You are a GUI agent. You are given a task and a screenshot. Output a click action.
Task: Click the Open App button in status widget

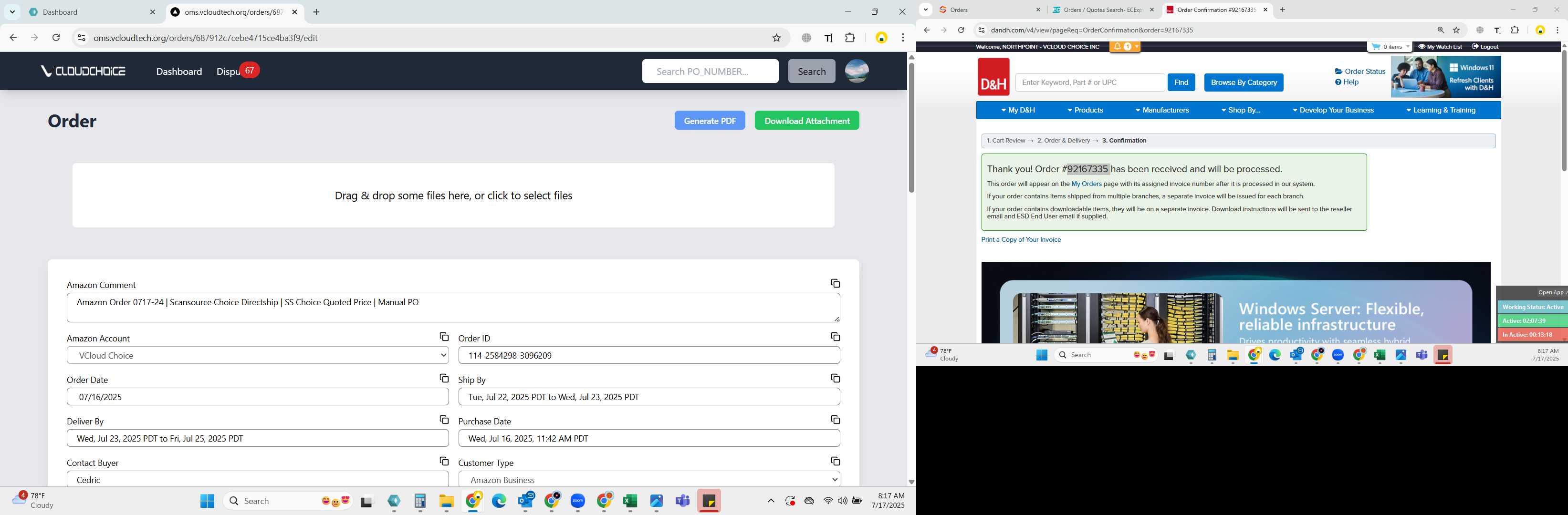1551,292
